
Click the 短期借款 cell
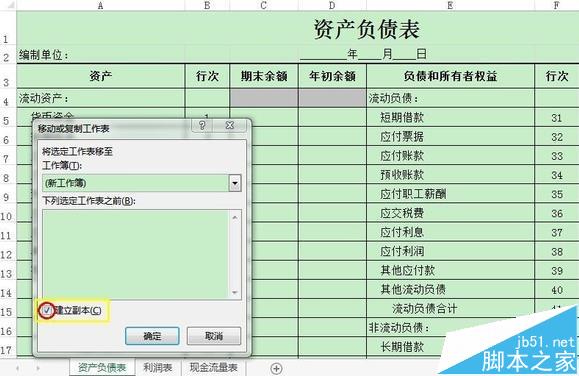450,117
